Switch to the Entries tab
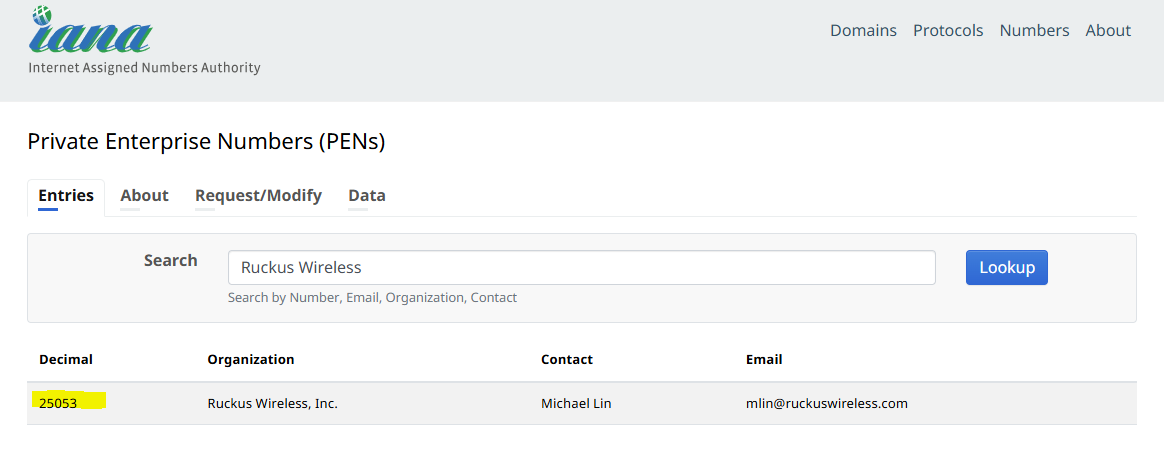The width and height of the screenshot is (1164, 461). pos(66,196)
